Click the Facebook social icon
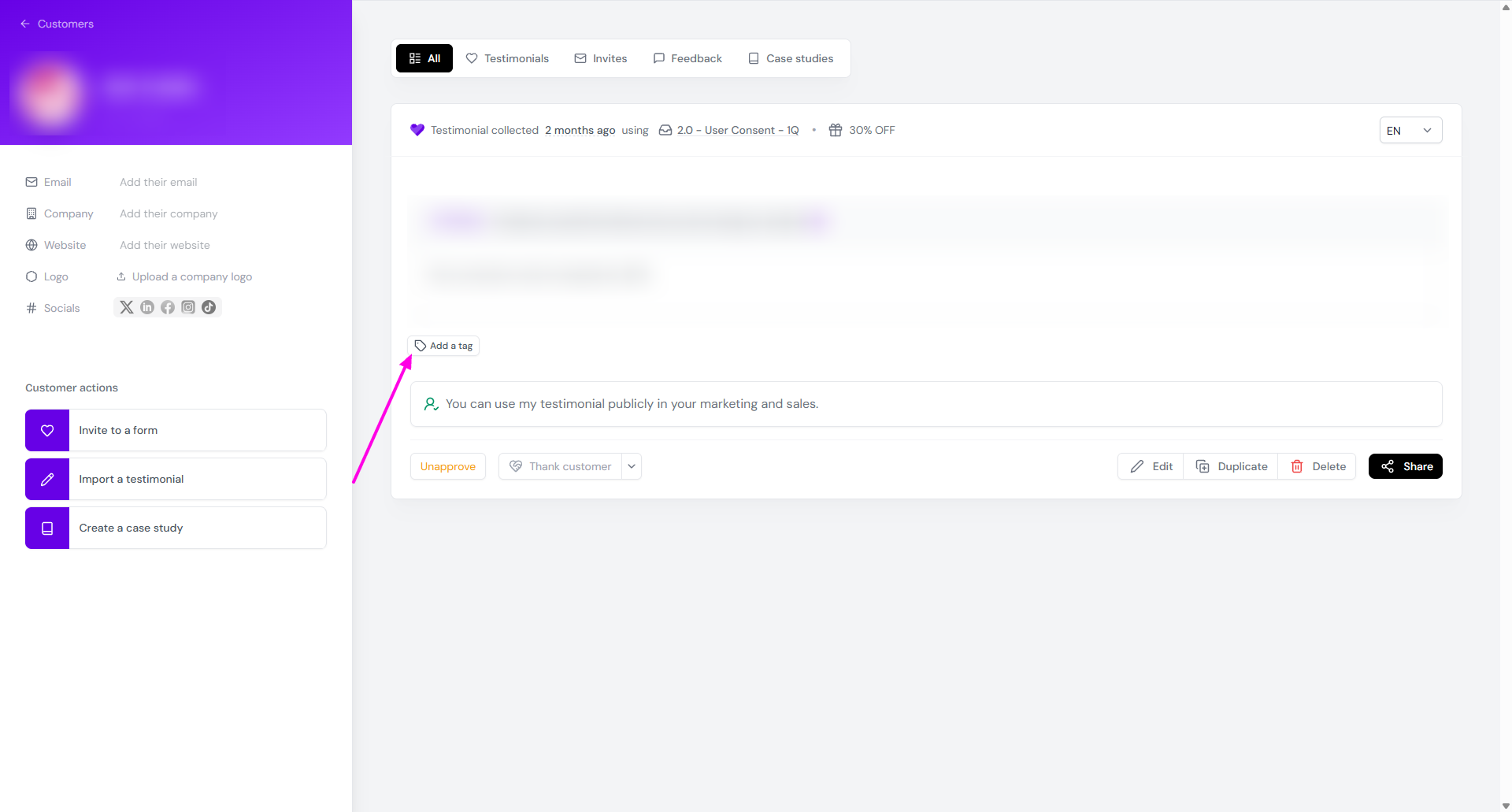The width and height of the screenshot is (1512, 812). (168, 307)
